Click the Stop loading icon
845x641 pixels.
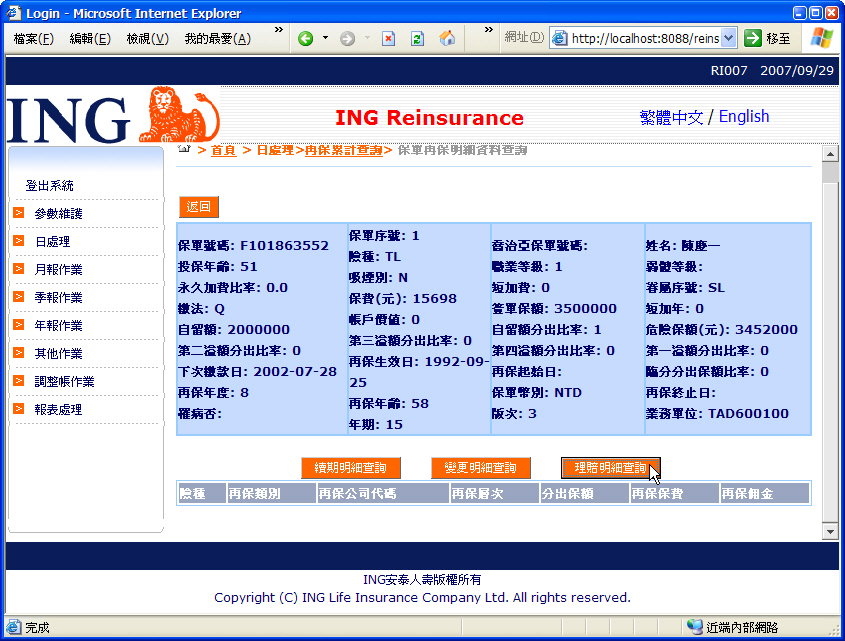pos(389,38)
